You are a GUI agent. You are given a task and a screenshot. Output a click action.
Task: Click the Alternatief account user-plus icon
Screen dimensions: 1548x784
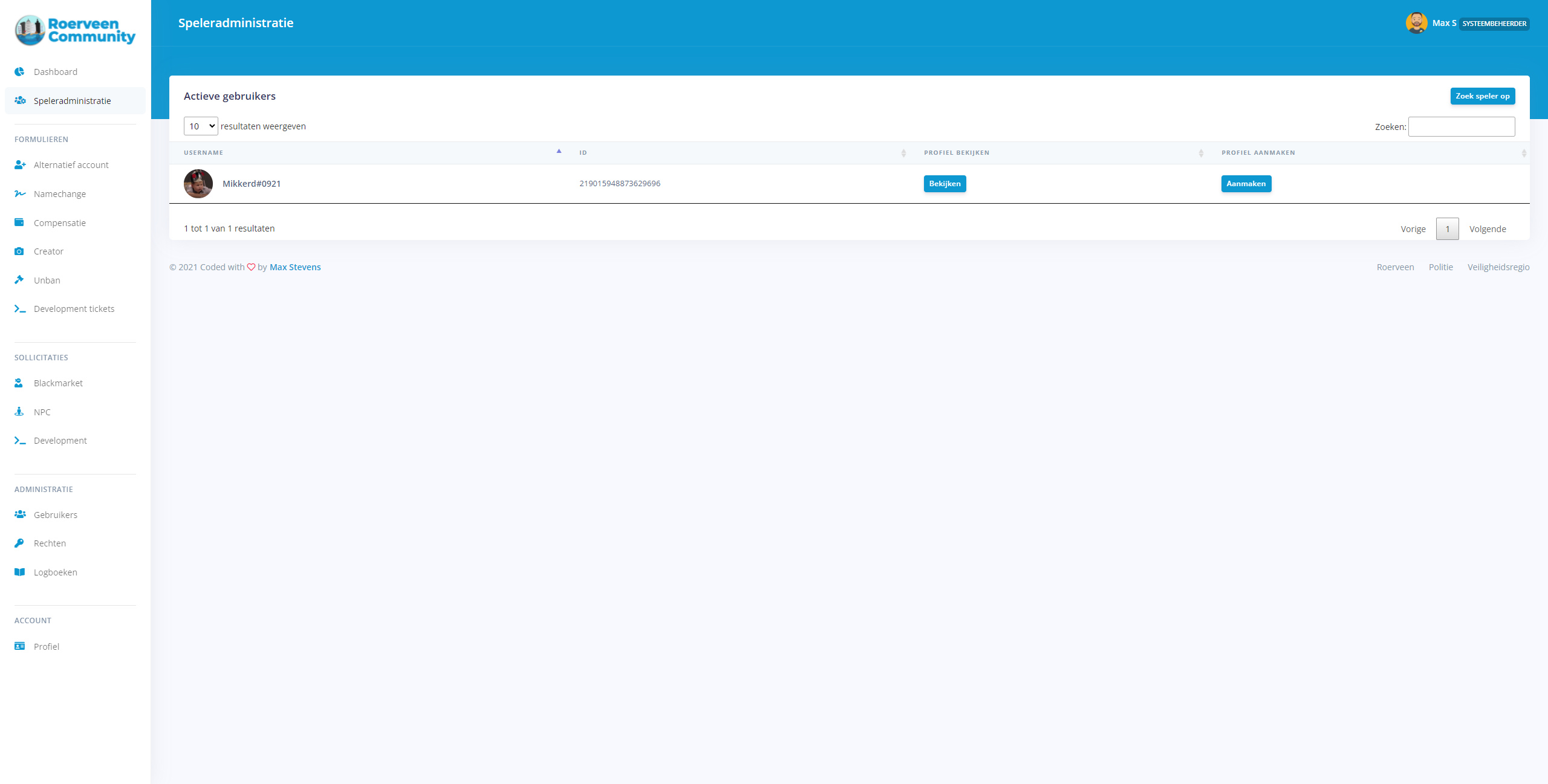tap(20, 165)
